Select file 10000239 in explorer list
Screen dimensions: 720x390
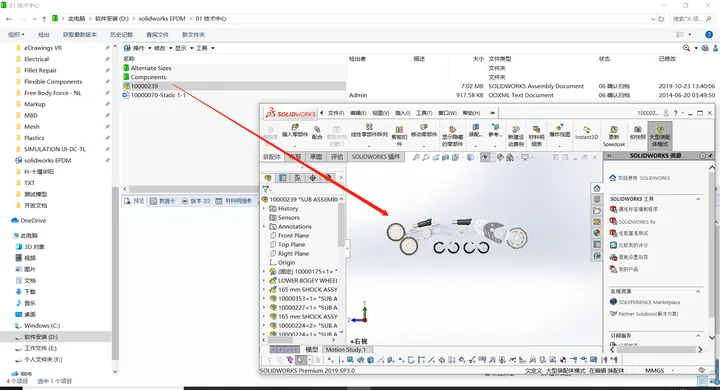coord(144,86)
